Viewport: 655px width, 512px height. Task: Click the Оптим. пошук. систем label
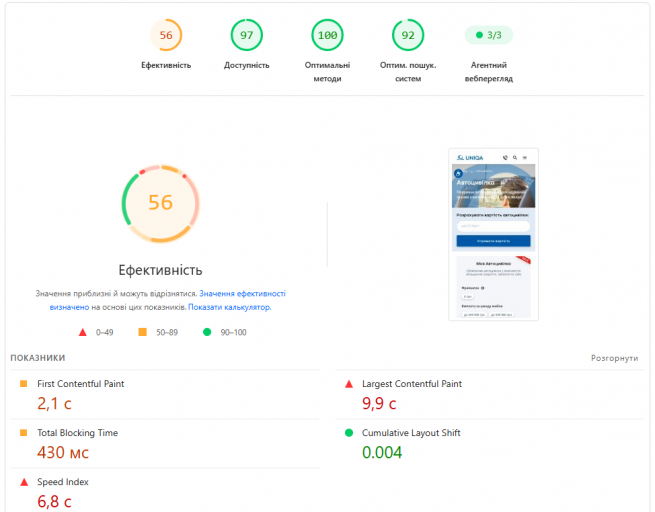408,72
